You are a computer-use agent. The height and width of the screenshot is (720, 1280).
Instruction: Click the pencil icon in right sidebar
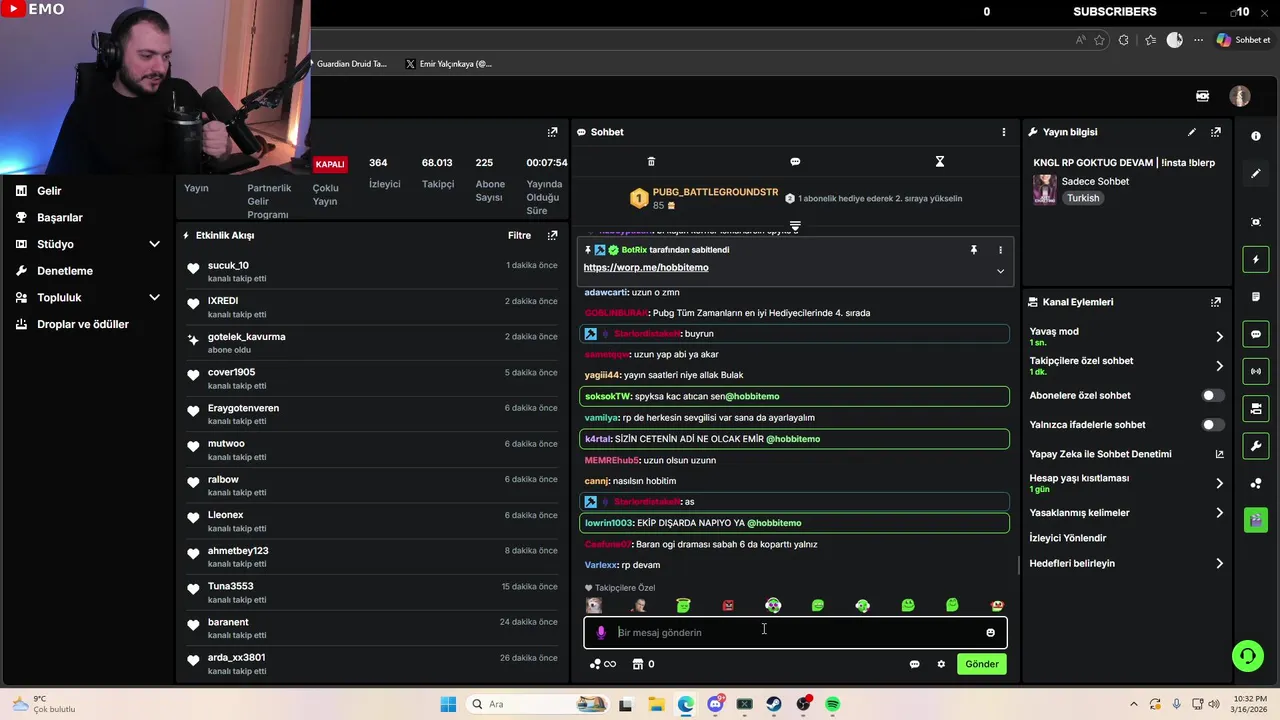tap(1256, 173)
